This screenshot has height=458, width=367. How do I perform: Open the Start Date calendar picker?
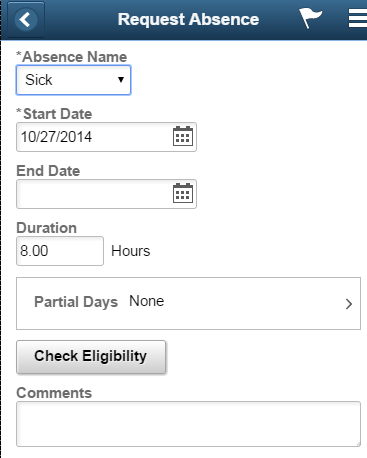(183, 136)
